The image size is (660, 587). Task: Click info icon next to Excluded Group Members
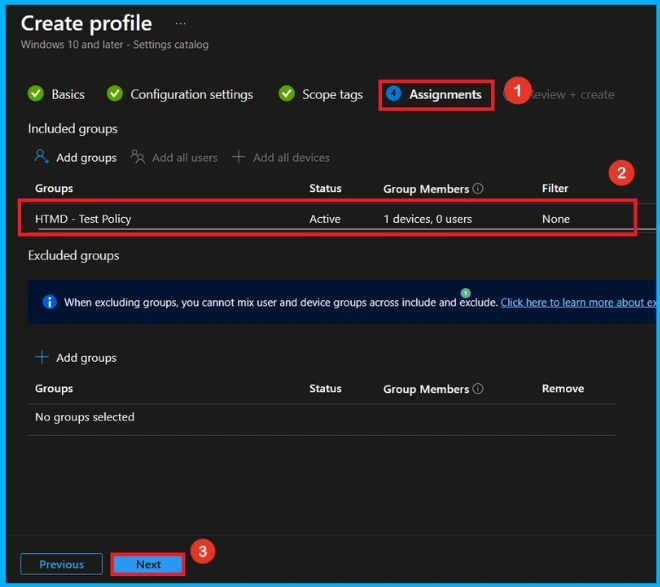coord(478,388)
